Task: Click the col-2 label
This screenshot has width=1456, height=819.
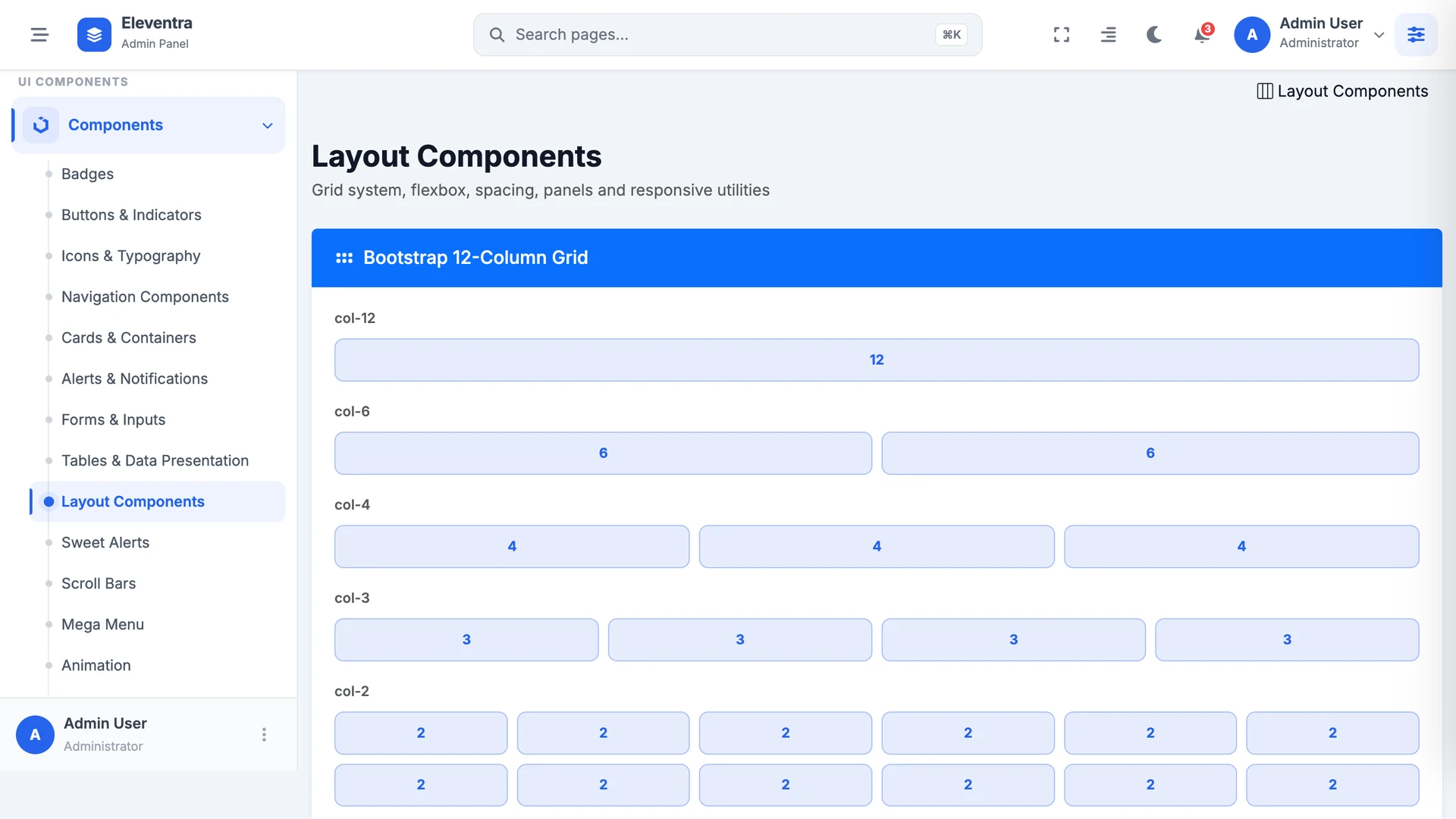Action: pyautogui.click(x=352, y=691)
